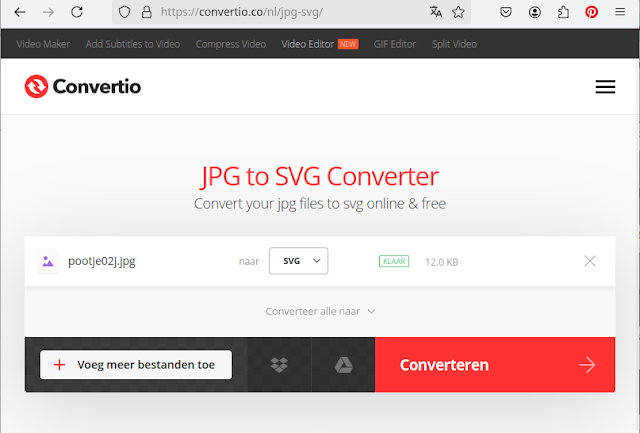The height and width of the screenshot is (433, 640).
Task: Open Video Editor link
Action: click(x=307, y=44)
